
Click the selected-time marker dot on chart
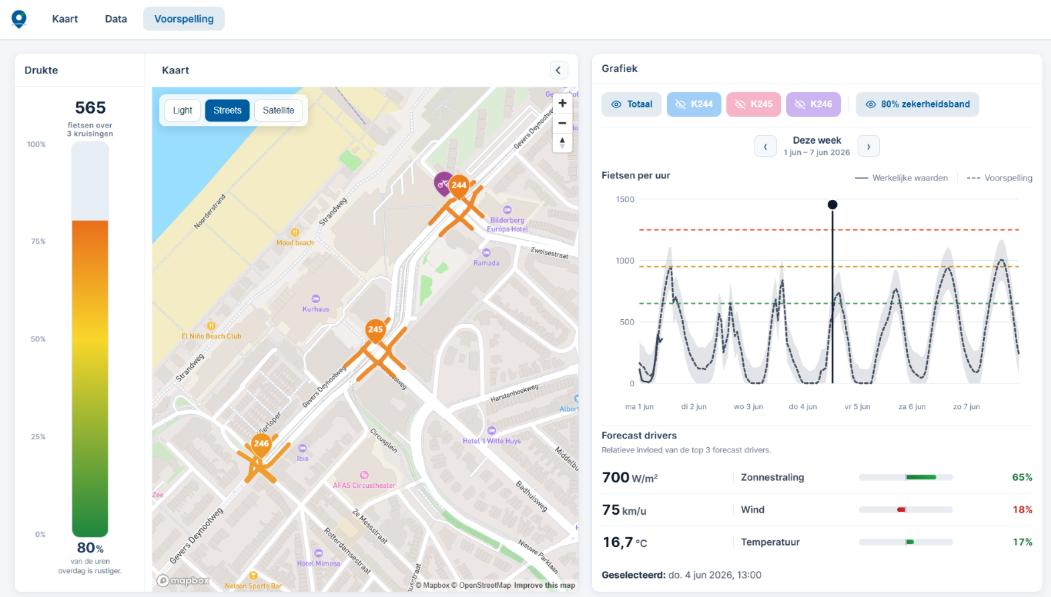coord(832,204)
